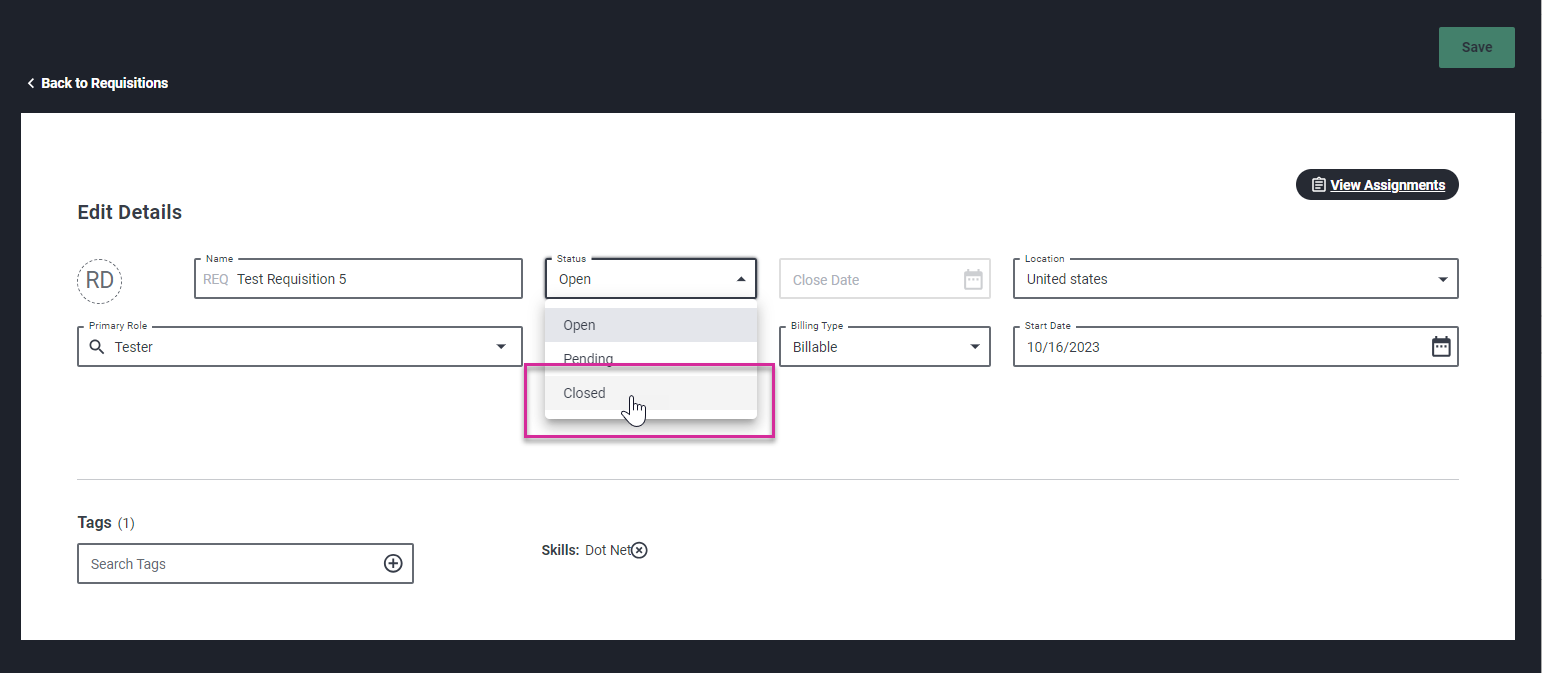Edit the Name field Test Requisition 5
This screenshot has width=1542, height=673.
click(358, 279)
